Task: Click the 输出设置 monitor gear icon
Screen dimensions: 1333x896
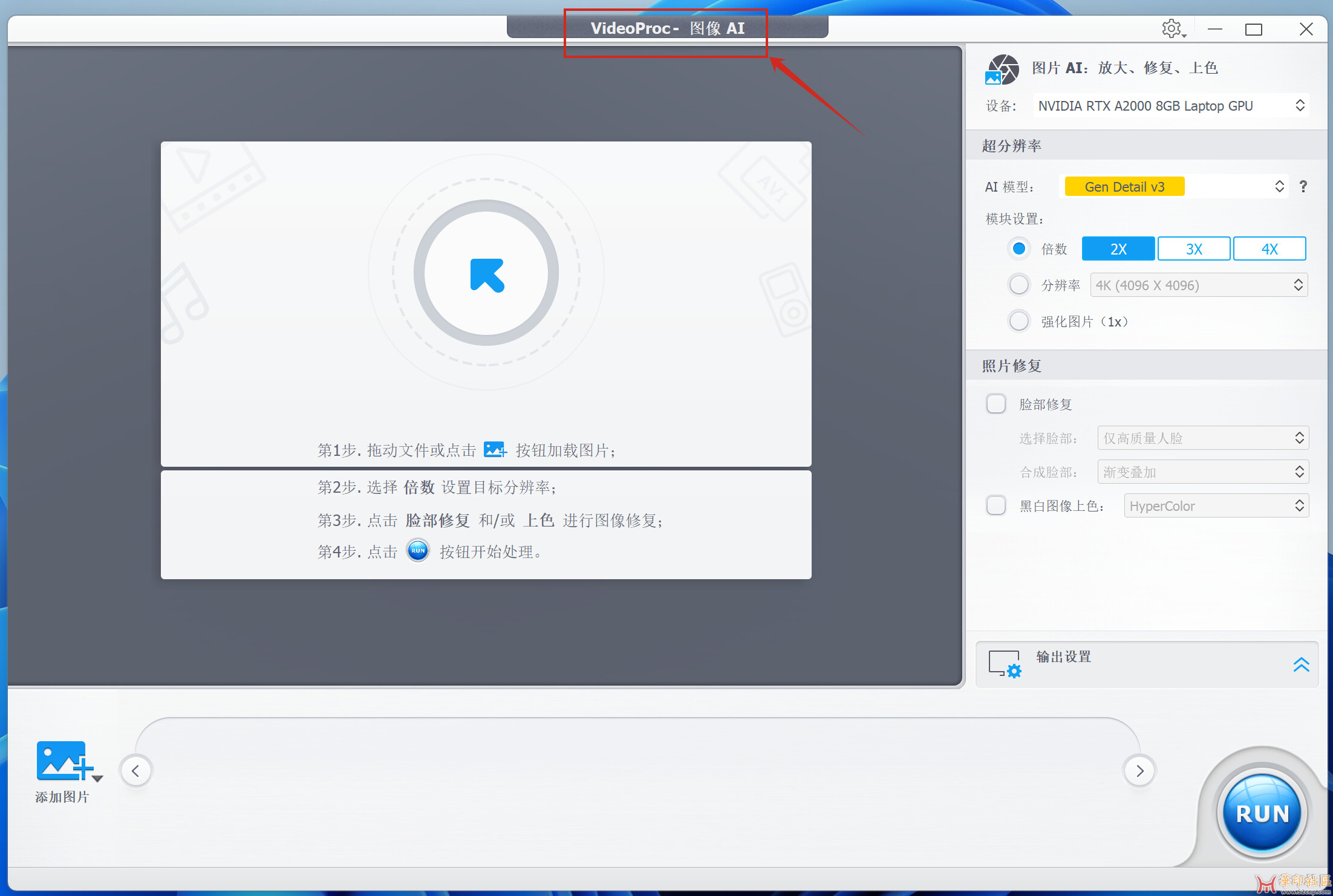Action: click(x=1005, y=664)
